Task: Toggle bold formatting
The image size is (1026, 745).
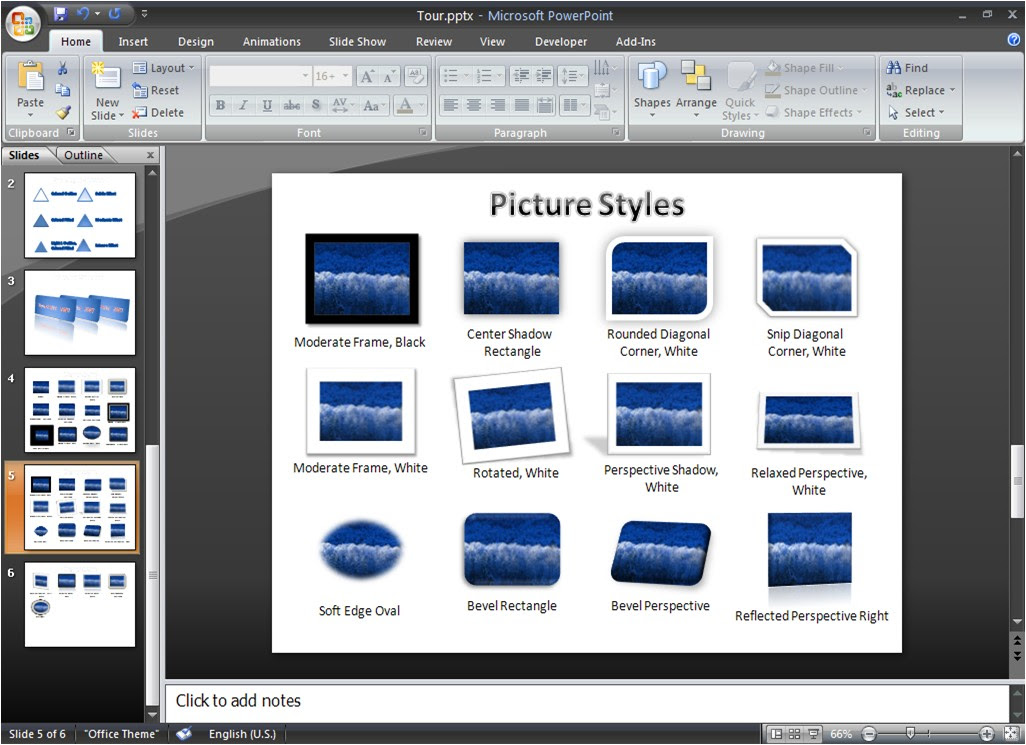Action: pos(220,104)
